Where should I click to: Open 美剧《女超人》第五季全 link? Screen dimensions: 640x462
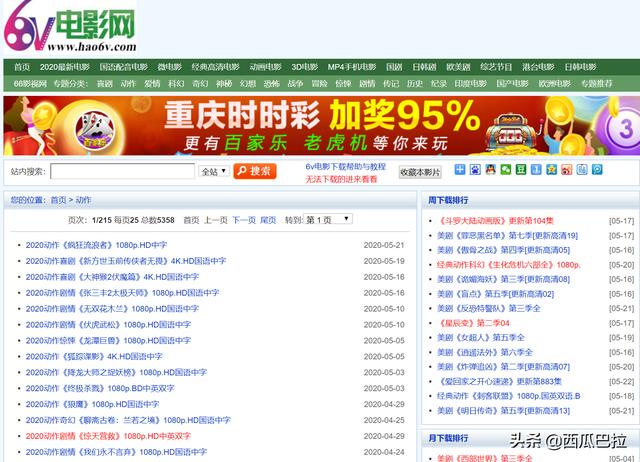point(481,338)
